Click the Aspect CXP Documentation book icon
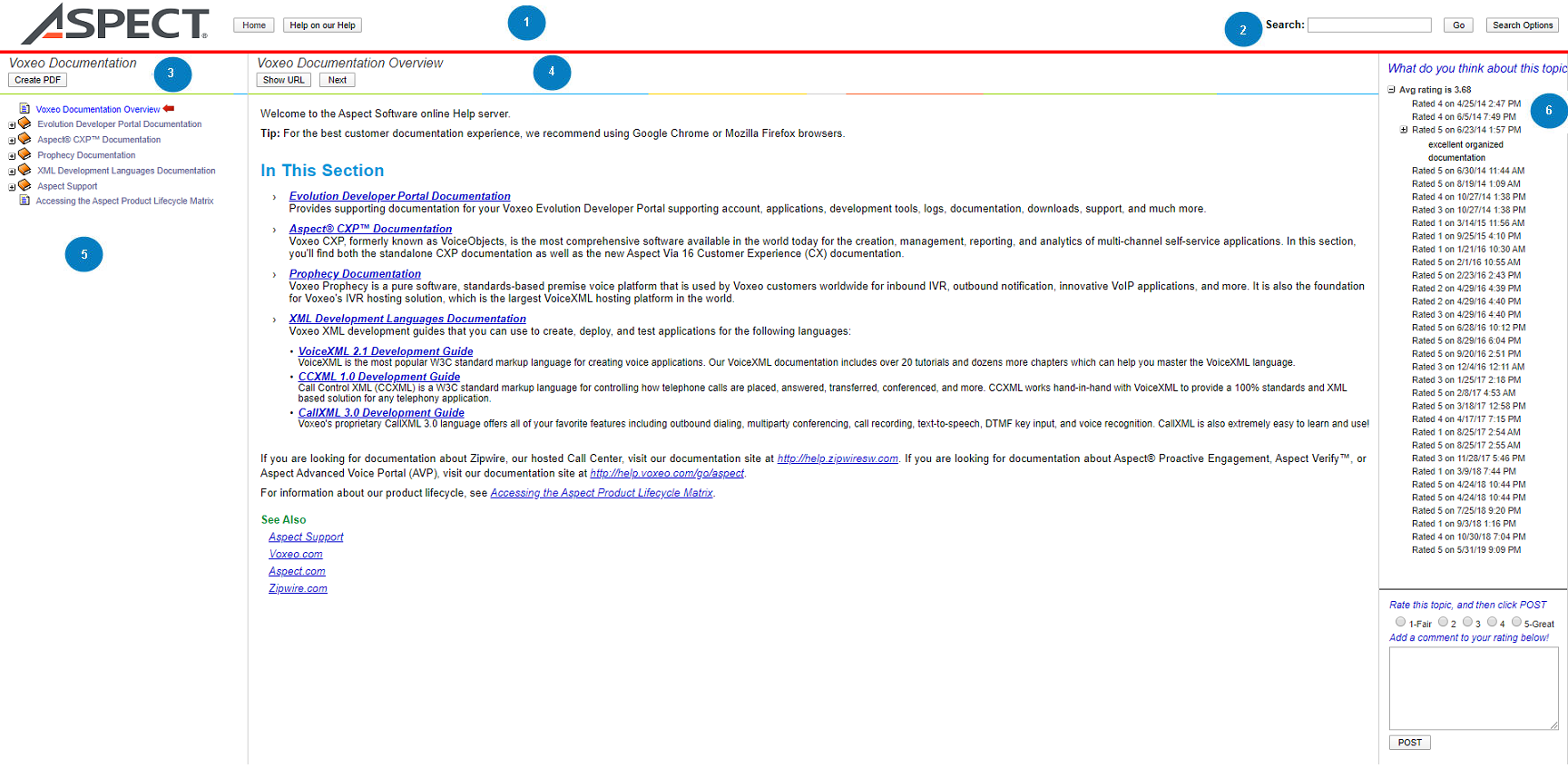Image resolution: width=1568 pixels, height=768 pixels. pos(25,139)
